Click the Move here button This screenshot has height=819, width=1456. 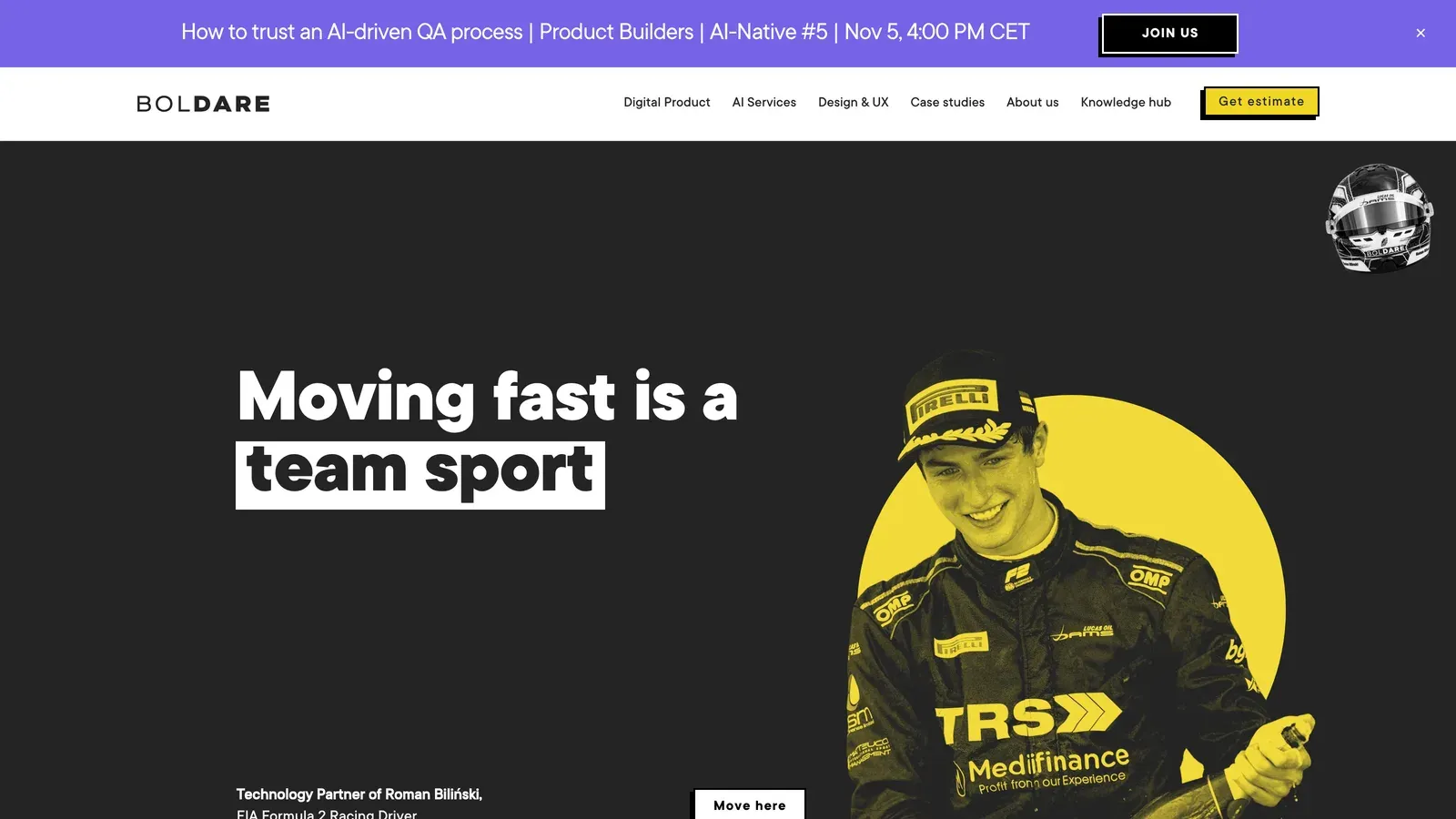pos(749,804)
